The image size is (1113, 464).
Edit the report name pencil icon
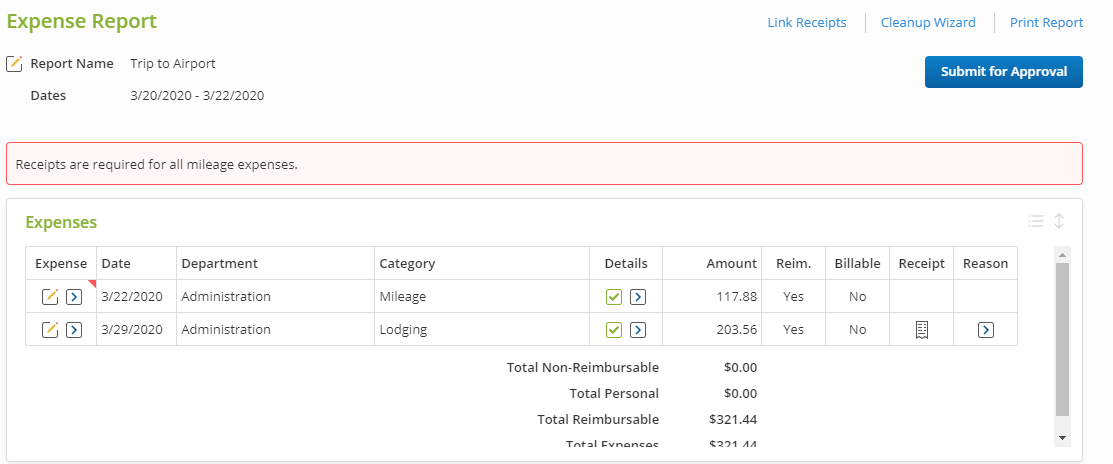click(14, 64)
